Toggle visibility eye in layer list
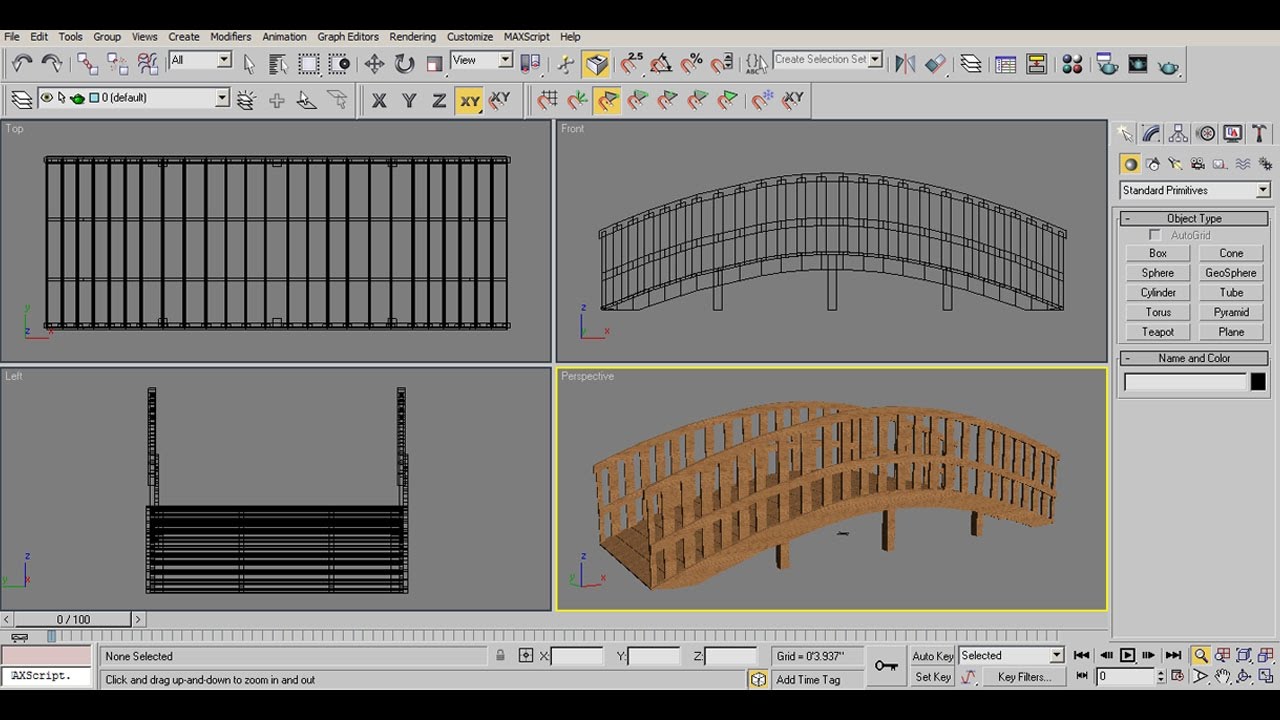 46,98
